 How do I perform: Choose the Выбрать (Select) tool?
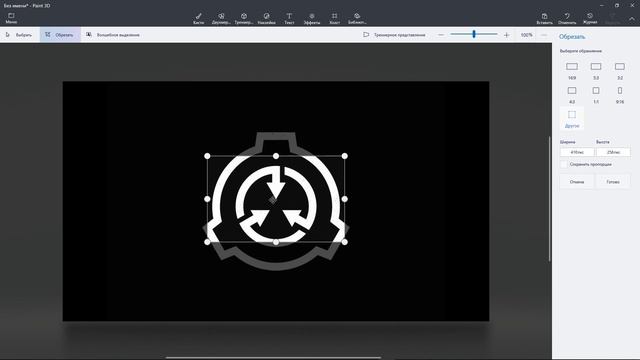pos(19,35)
